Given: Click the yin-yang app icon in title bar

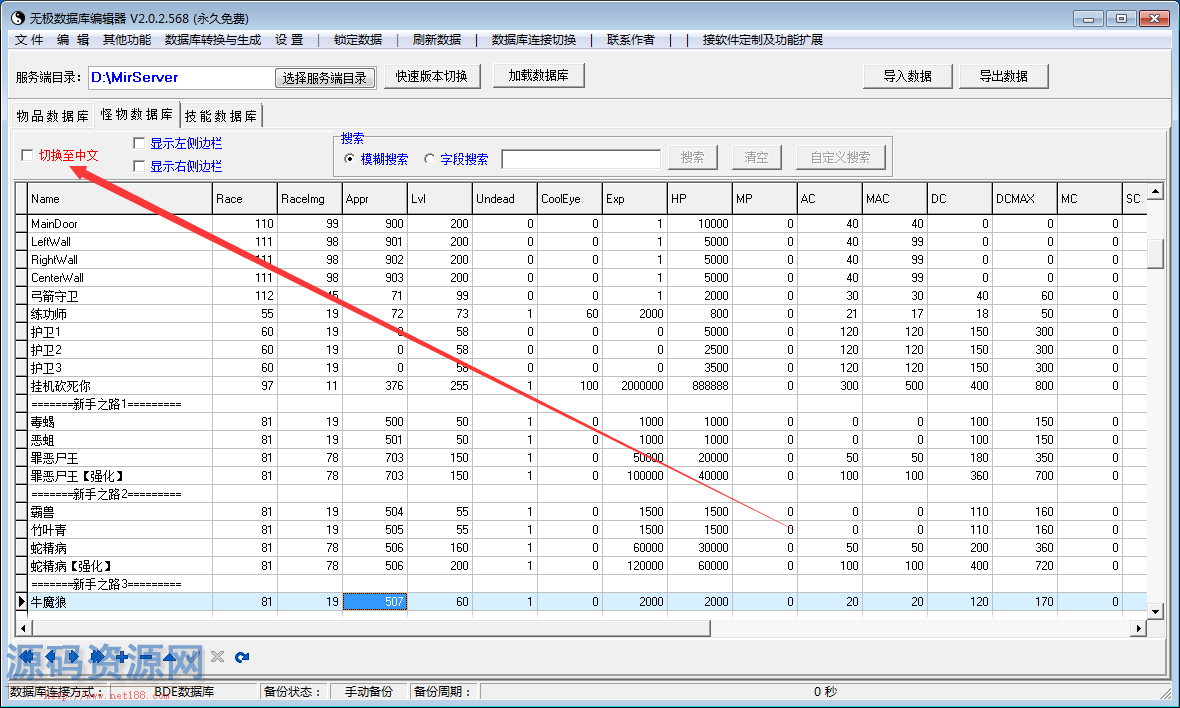Looking at the screenshot, I should pos(17,17).
